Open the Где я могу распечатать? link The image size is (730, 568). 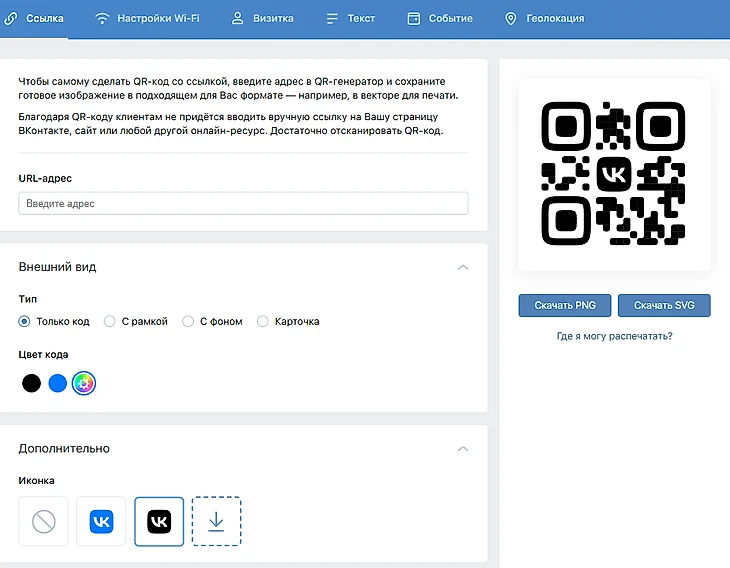pyautogui.click(x=615, y=336)
